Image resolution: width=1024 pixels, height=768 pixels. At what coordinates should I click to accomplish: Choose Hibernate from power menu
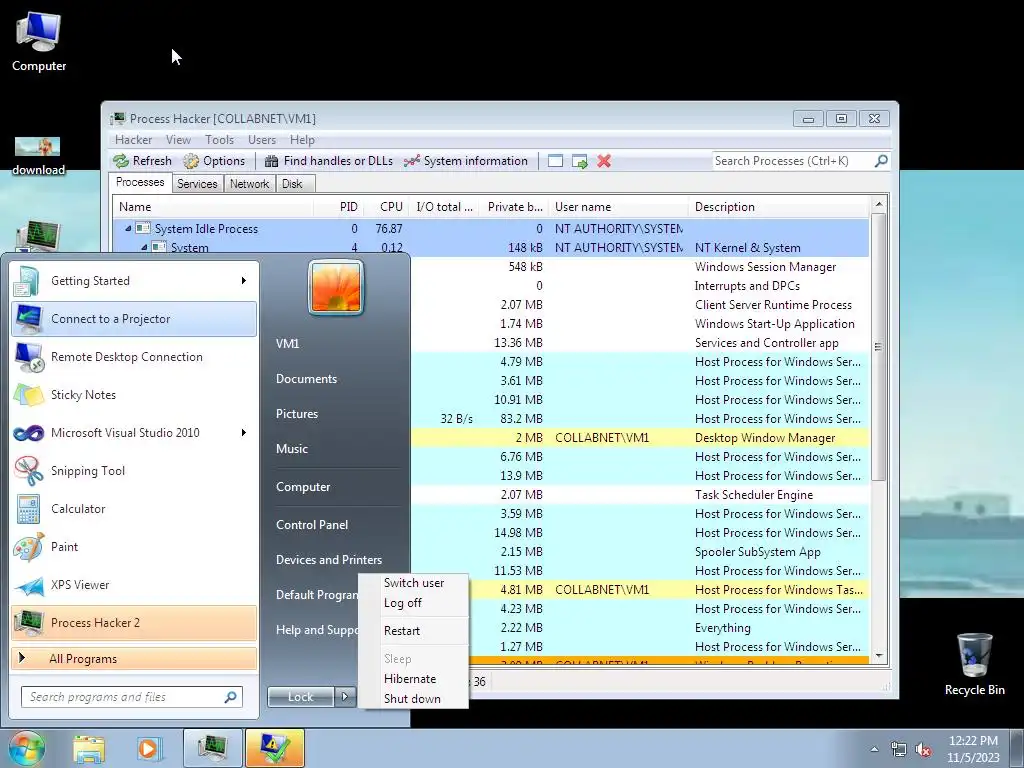413,679
